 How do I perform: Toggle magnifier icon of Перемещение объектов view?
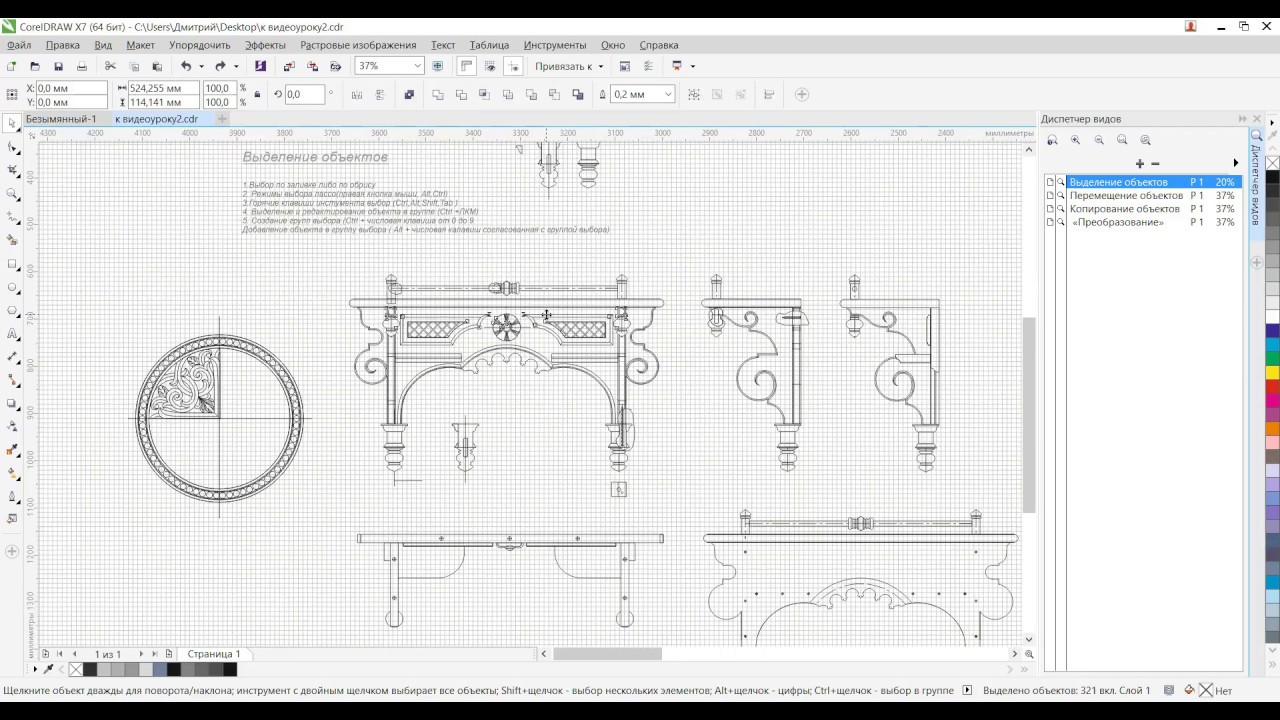click(1061, 196)
